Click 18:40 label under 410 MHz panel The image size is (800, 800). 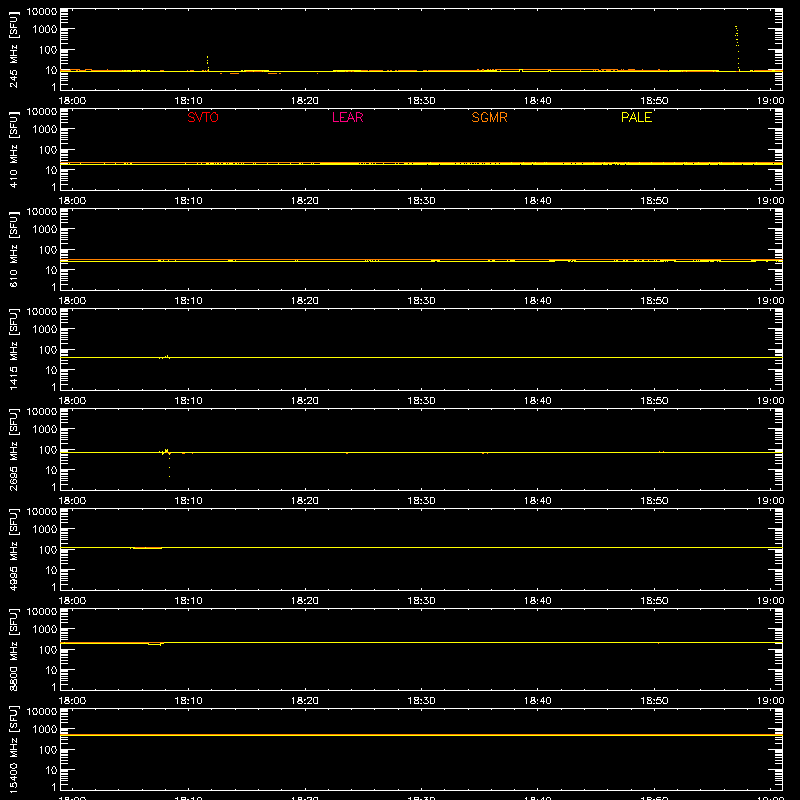(x=537, y=201)
